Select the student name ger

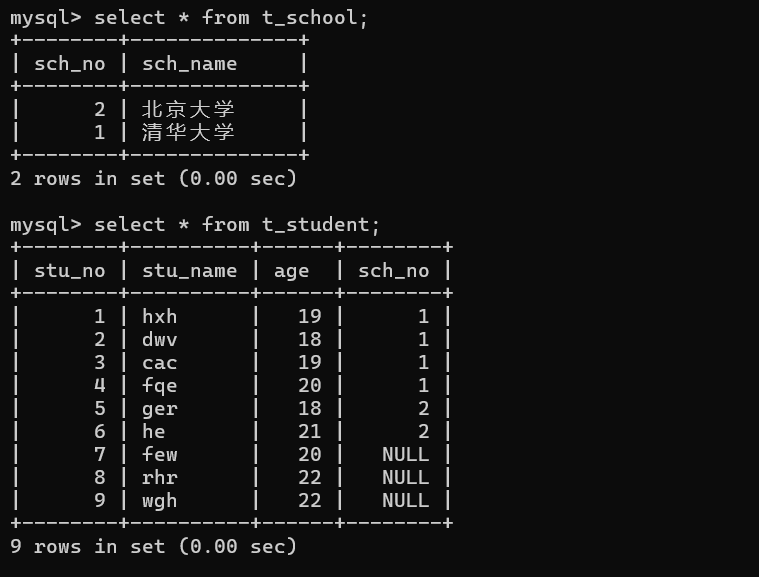point(159,409)
